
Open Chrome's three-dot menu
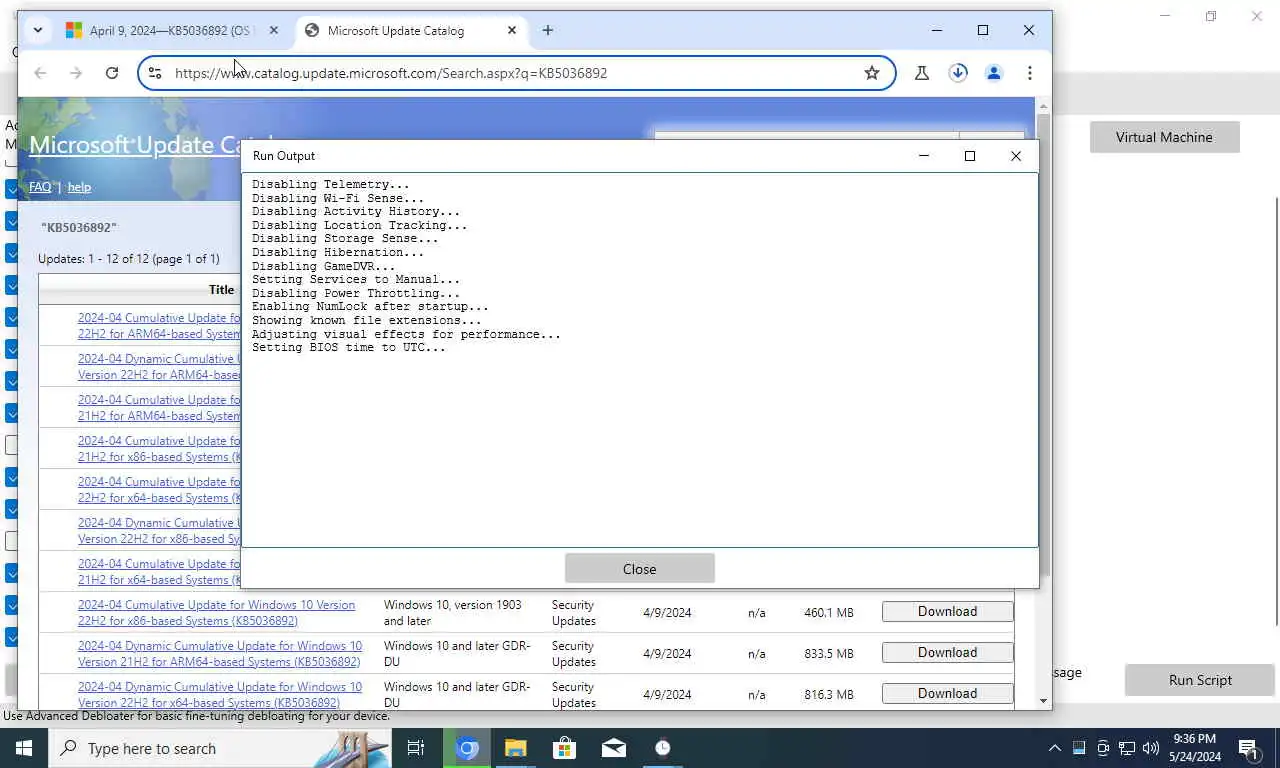click(x=1030, y=73)
